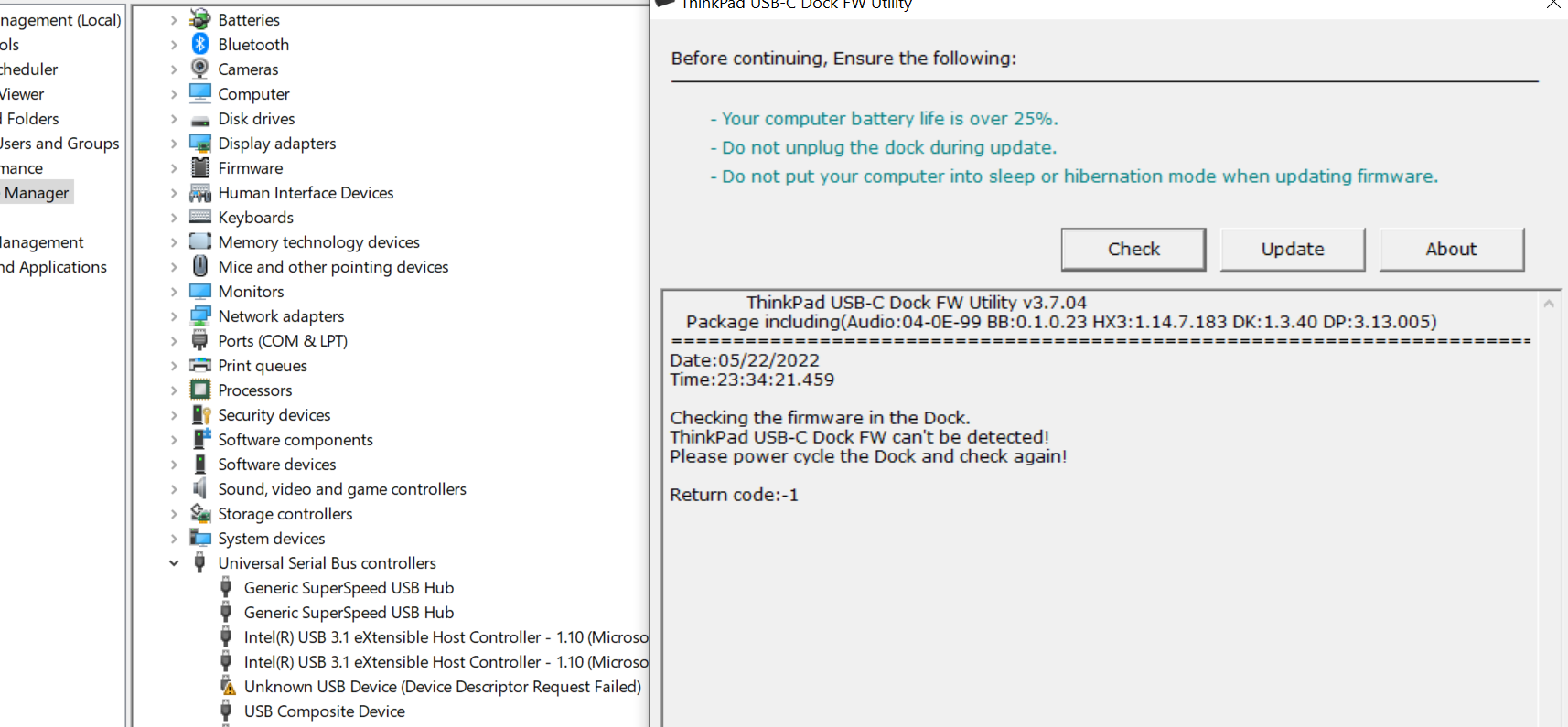This screenshot has width=1568, height=727.
Task: Click the Memory technology devices icon
Action: point(200,241)
